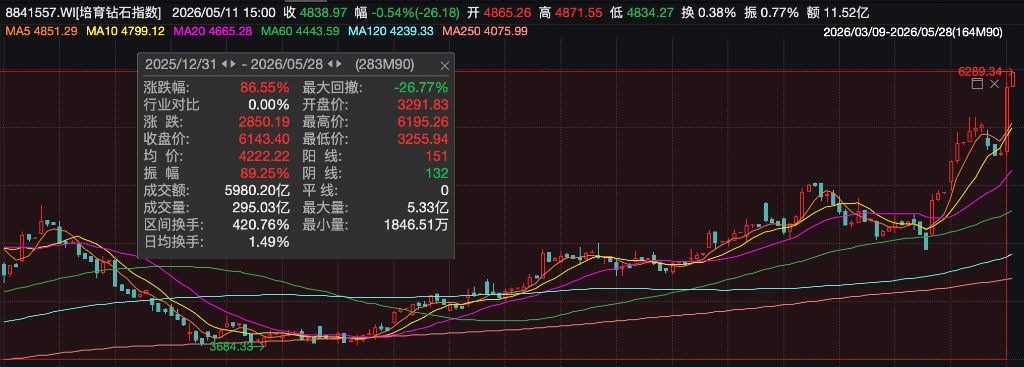Step the end date 2026/05/28 forward with the right arrow
This screenshot has height=367, width=1024.
click(338, 65)
